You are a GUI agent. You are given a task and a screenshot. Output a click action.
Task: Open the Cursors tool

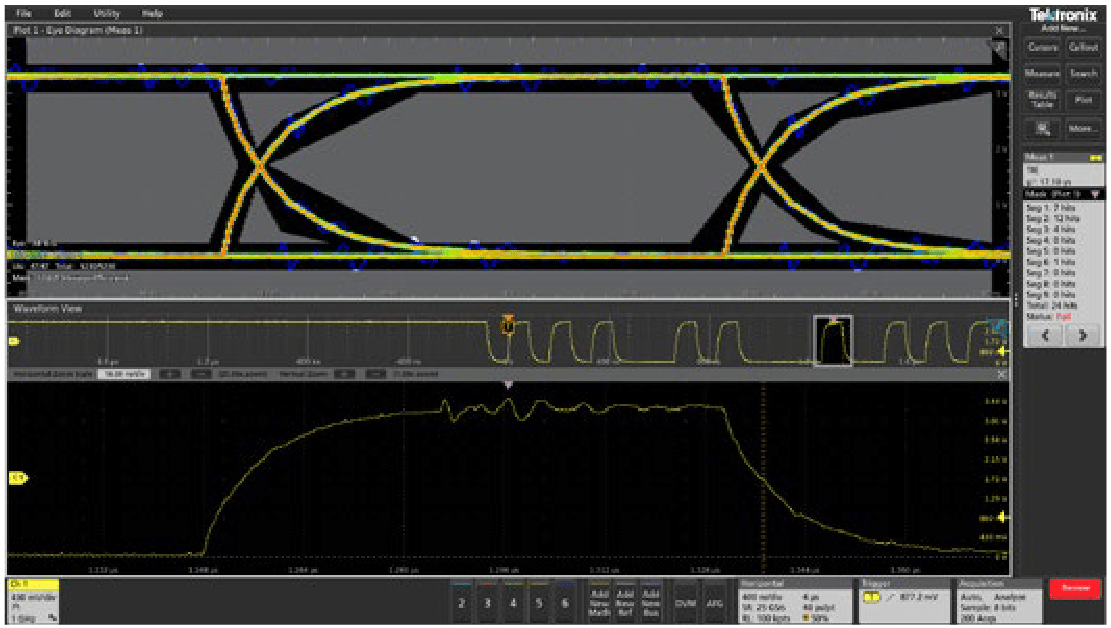pos(1043,47)
